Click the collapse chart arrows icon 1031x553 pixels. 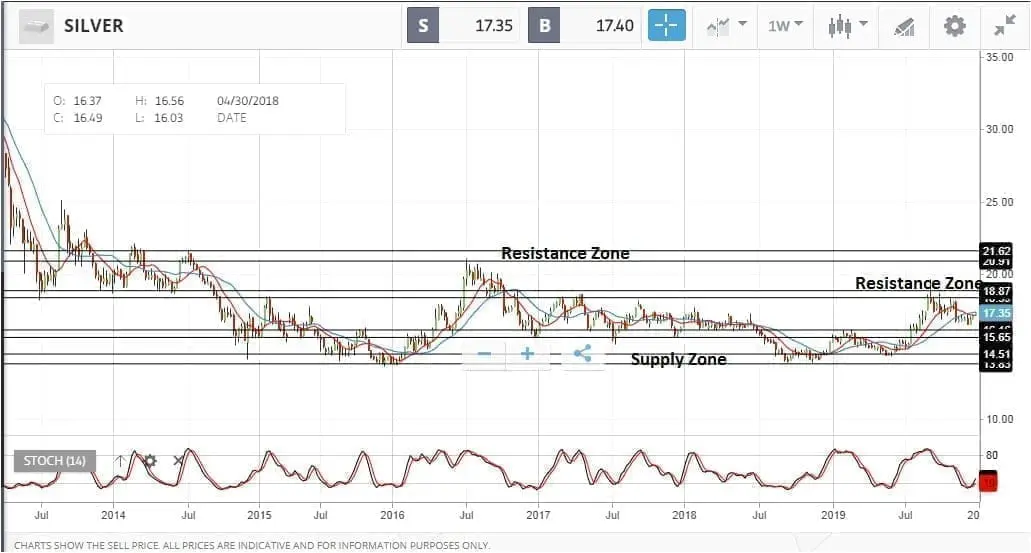click(x=1005, y=26)
